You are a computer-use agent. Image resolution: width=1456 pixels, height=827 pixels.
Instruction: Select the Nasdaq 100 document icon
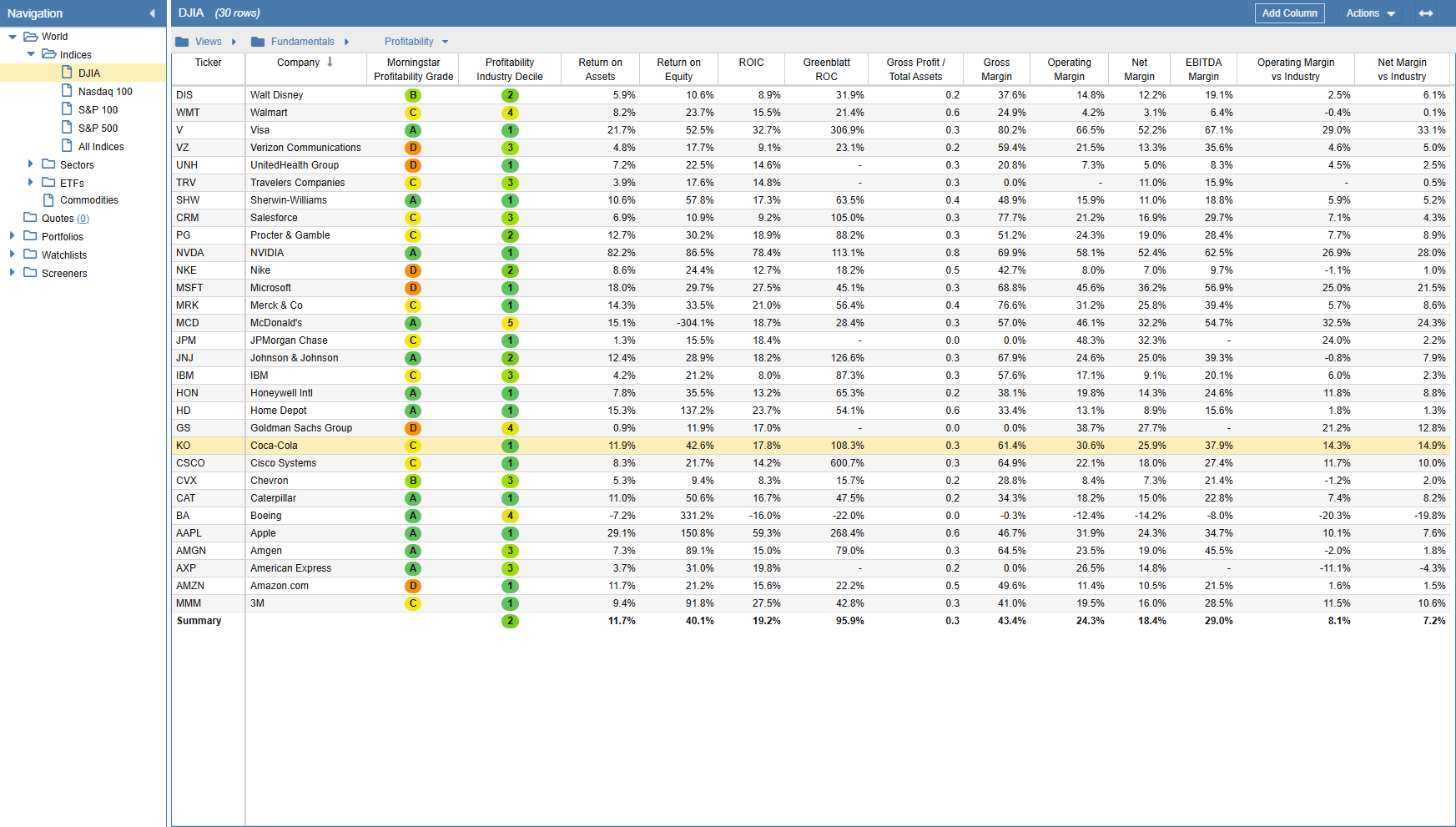point(68,91)
